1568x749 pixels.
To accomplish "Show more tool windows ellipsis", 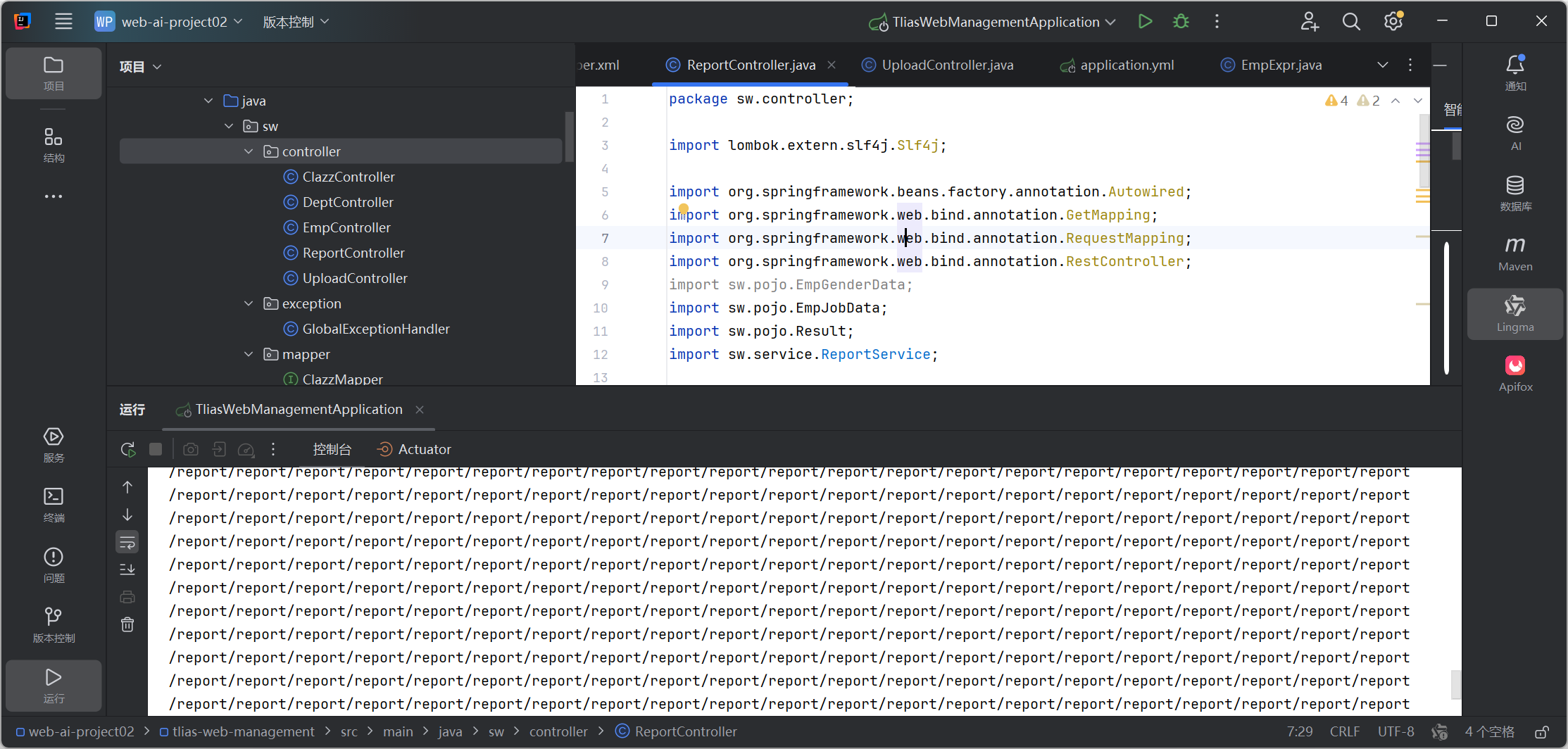I will pos(54,196).
